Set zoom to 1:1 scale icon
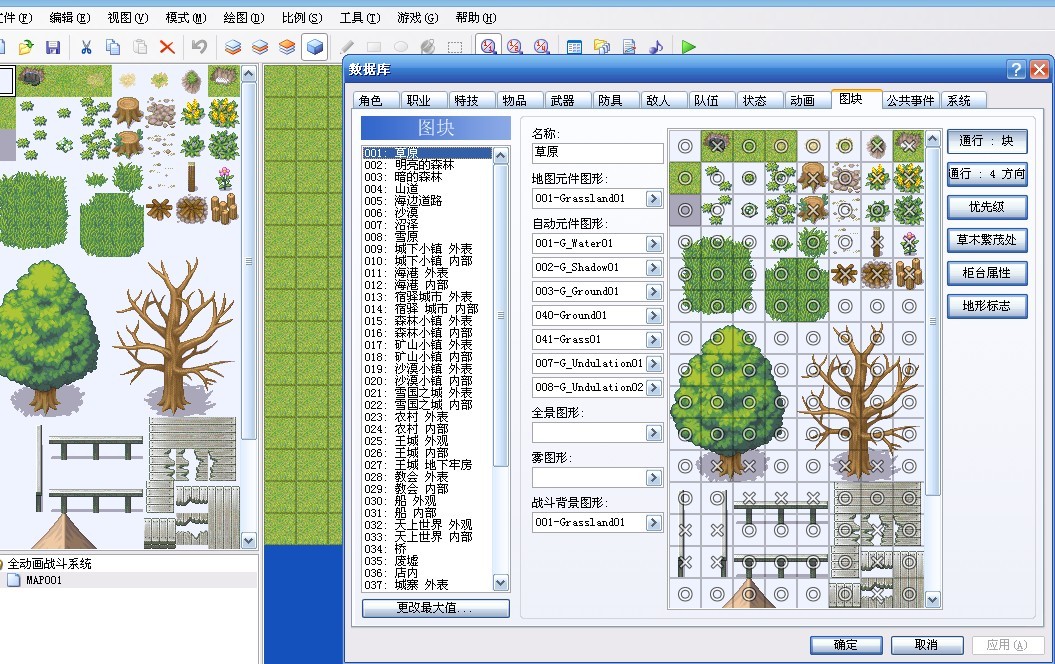Viewport: 1055px width, 664px height. point(488,46)
